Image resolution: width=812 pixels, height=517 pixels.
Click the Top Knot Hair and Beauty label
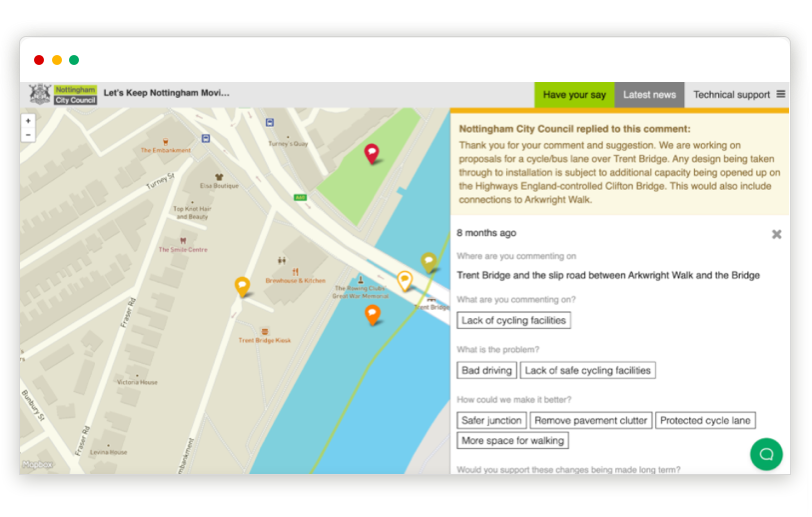click(x=192, y=212)
